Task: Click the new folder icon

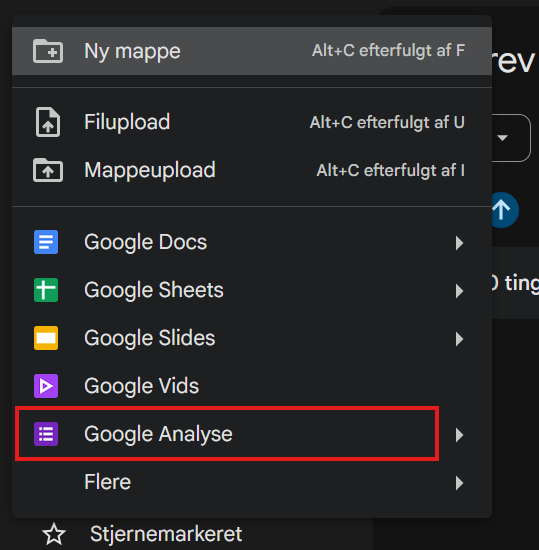Action: pos(48,51)
